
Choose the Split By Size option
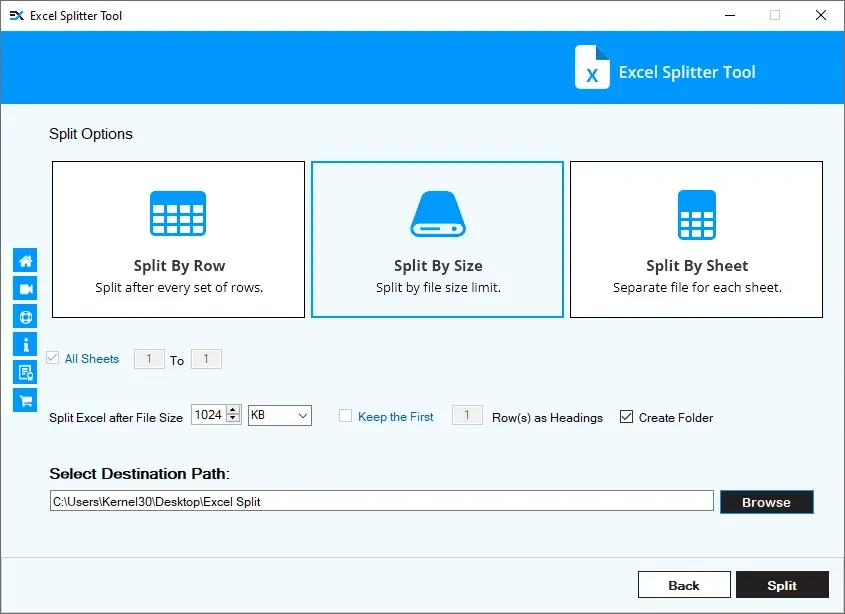coord(437,240)
